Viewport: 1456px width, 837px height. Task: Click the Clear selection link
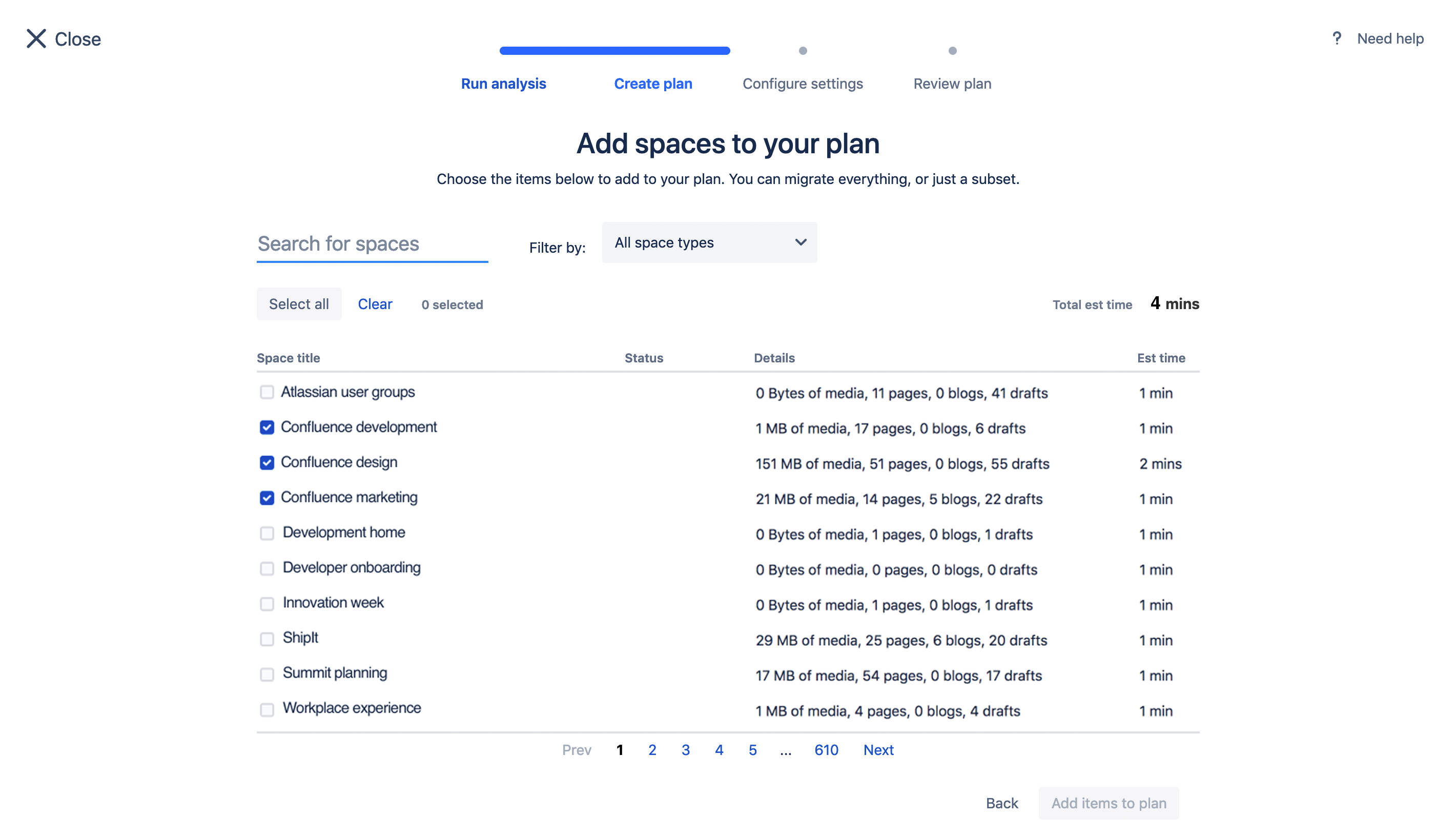point(375,303)
